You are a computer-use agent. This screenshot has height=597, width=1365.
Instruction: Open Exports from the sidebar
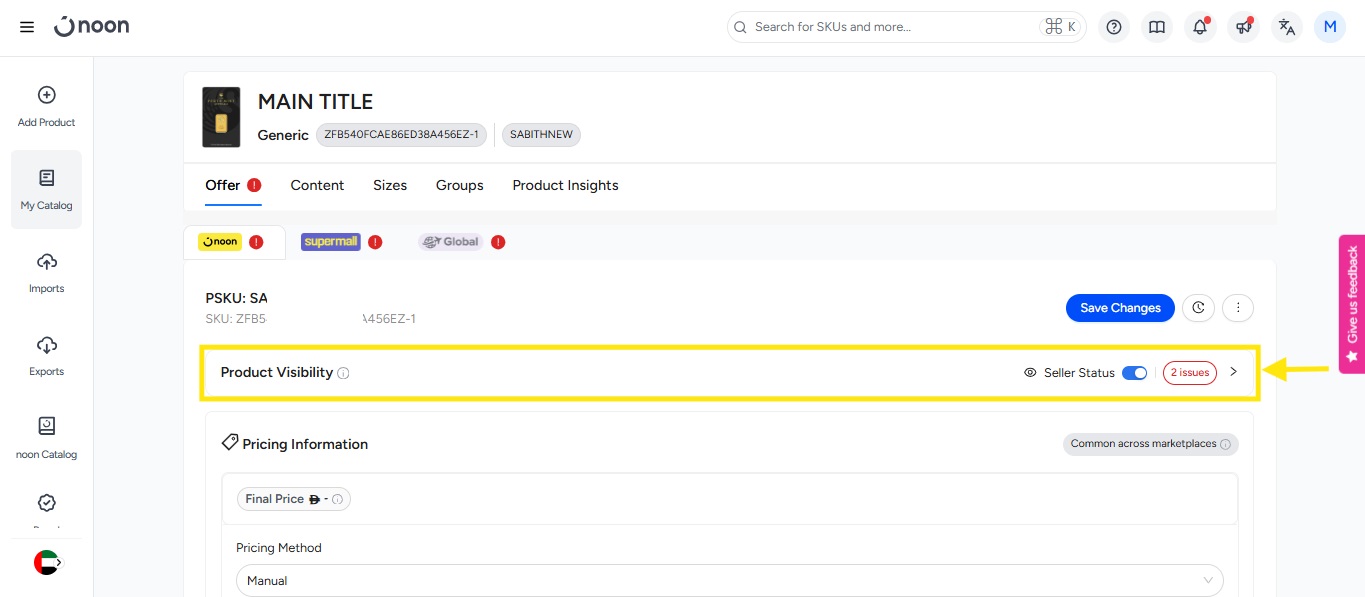[46, 355]
